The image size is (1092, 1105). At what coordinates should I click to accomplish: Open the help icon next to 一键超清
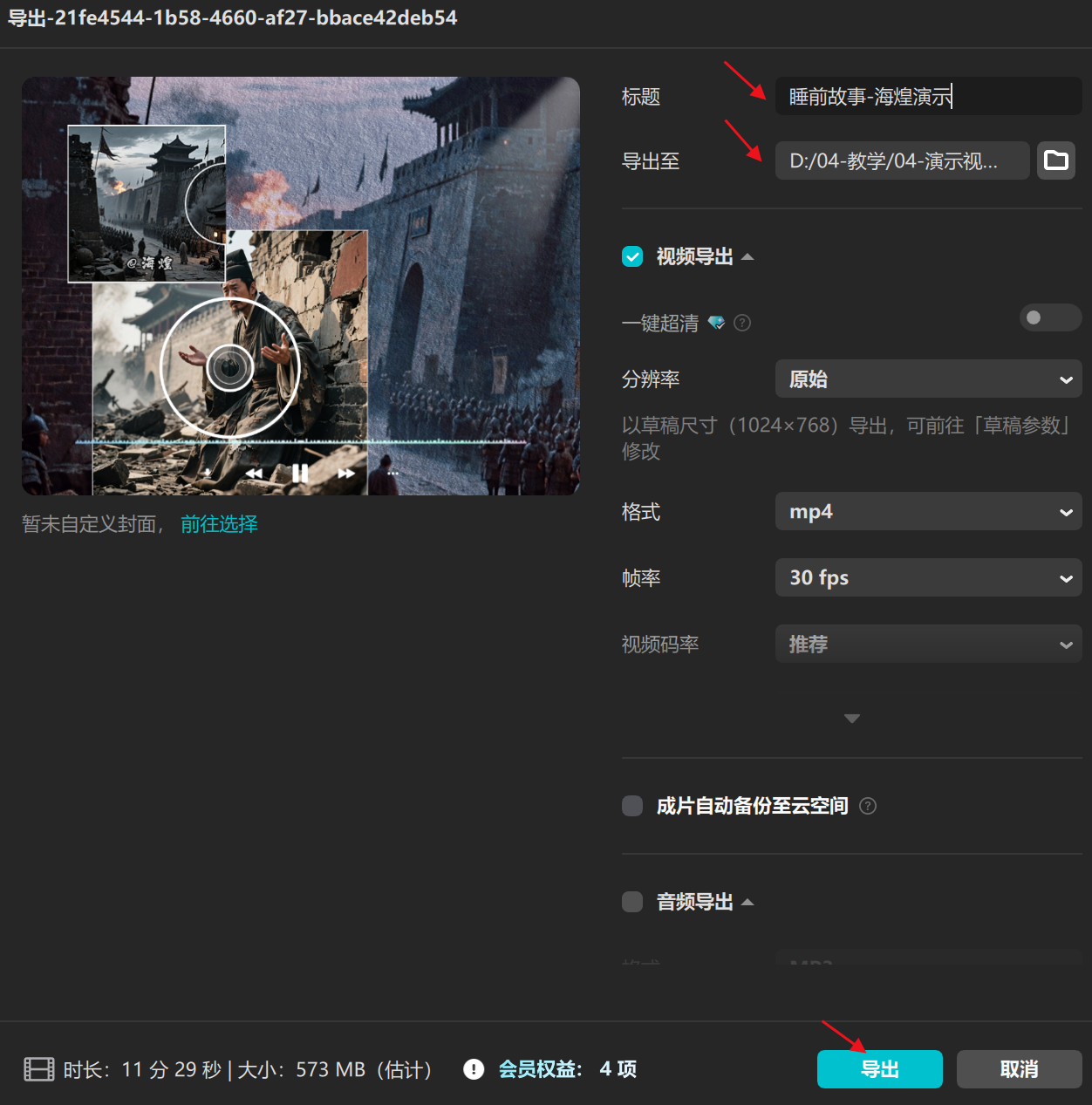point(742,323)
